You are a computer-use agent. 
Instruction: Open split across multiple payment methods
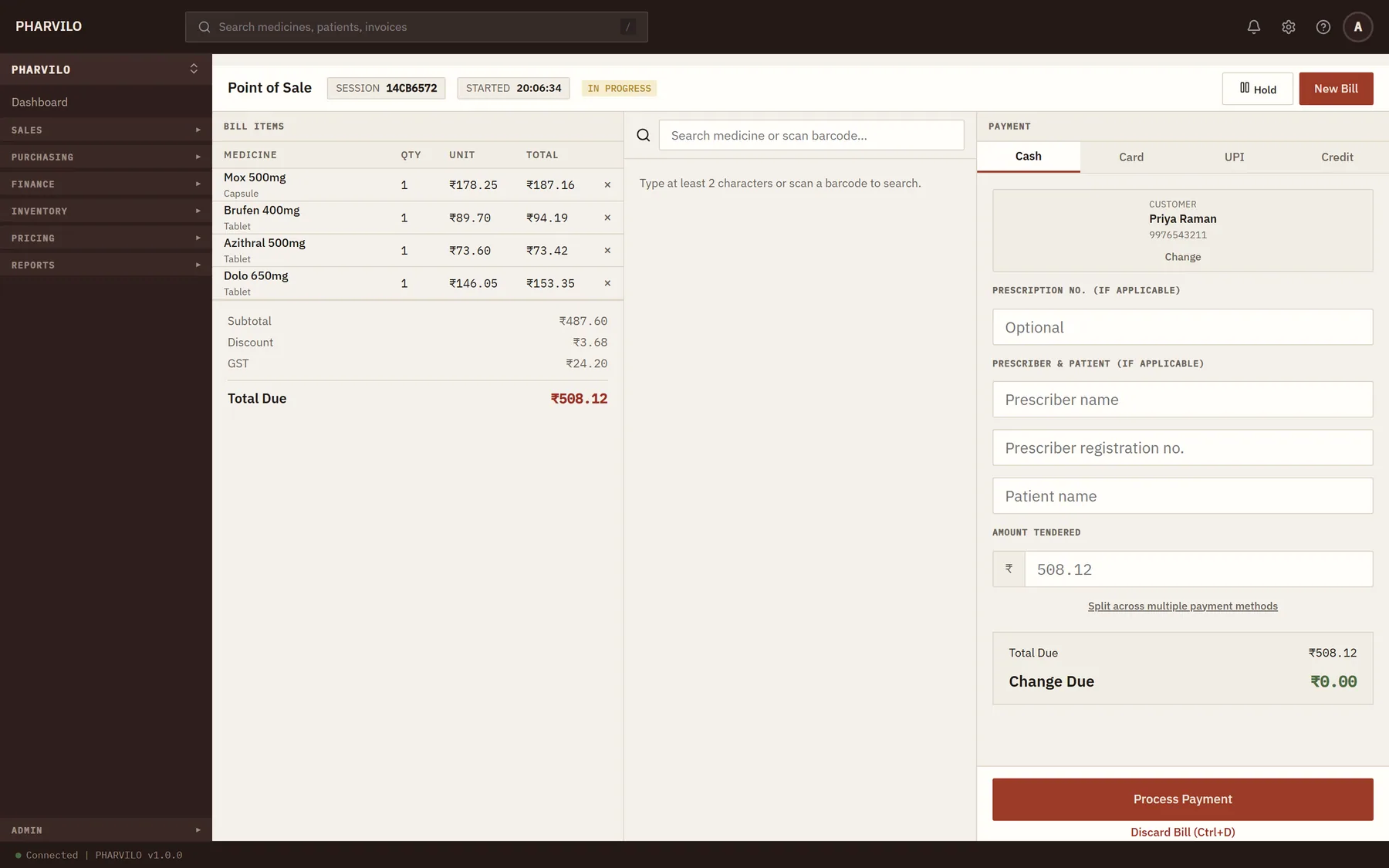(x=1182, y=606)
